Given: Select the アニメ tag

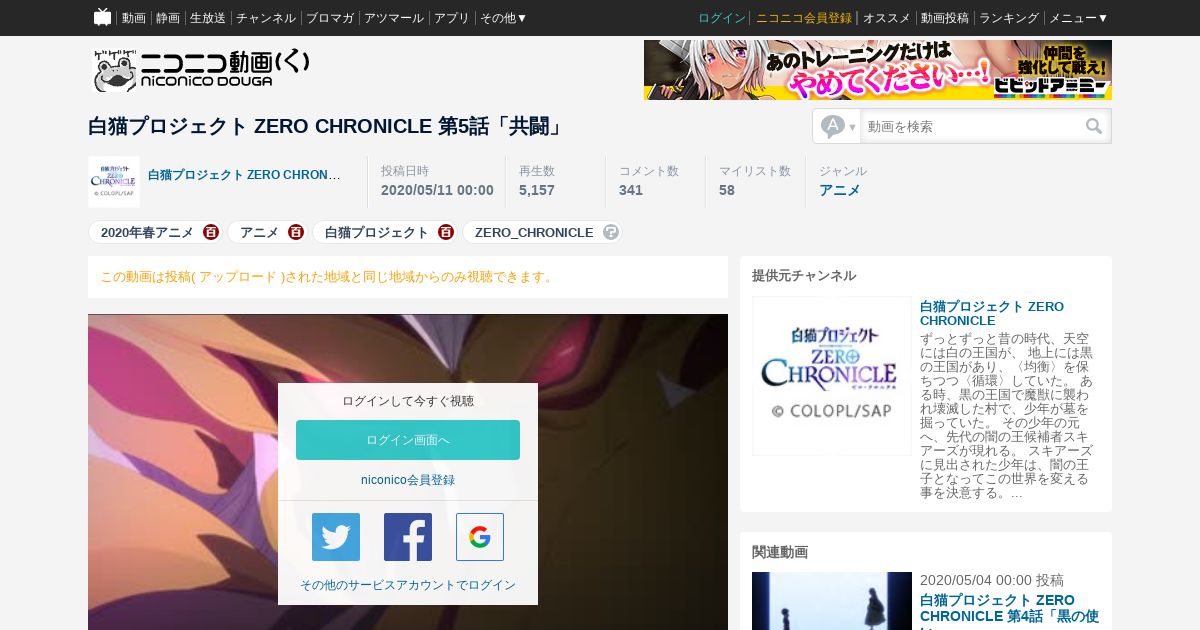Looking at the screenshot, I should [x=259, y=232].
